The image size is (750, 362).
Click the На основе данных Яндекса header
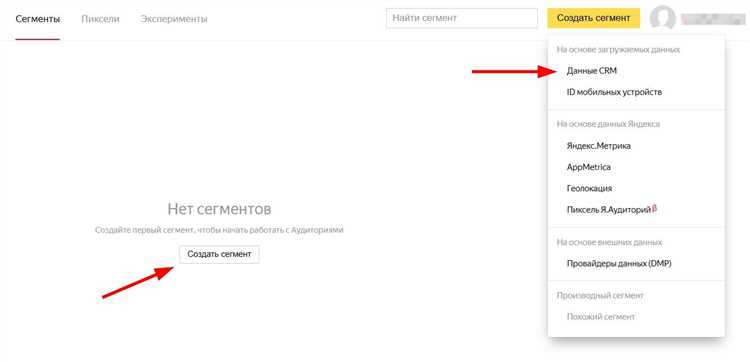pyautogui.click(x=608, y=124)
